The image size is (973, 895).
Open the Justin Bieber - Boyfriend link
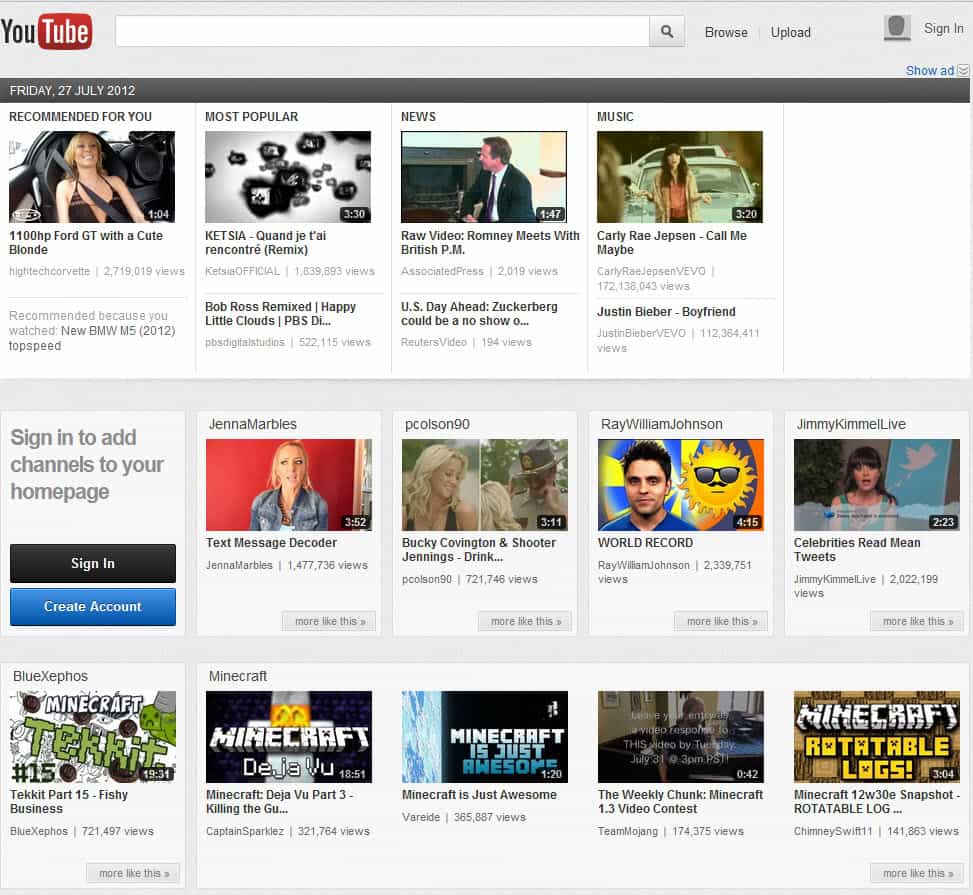click(666, 312)
